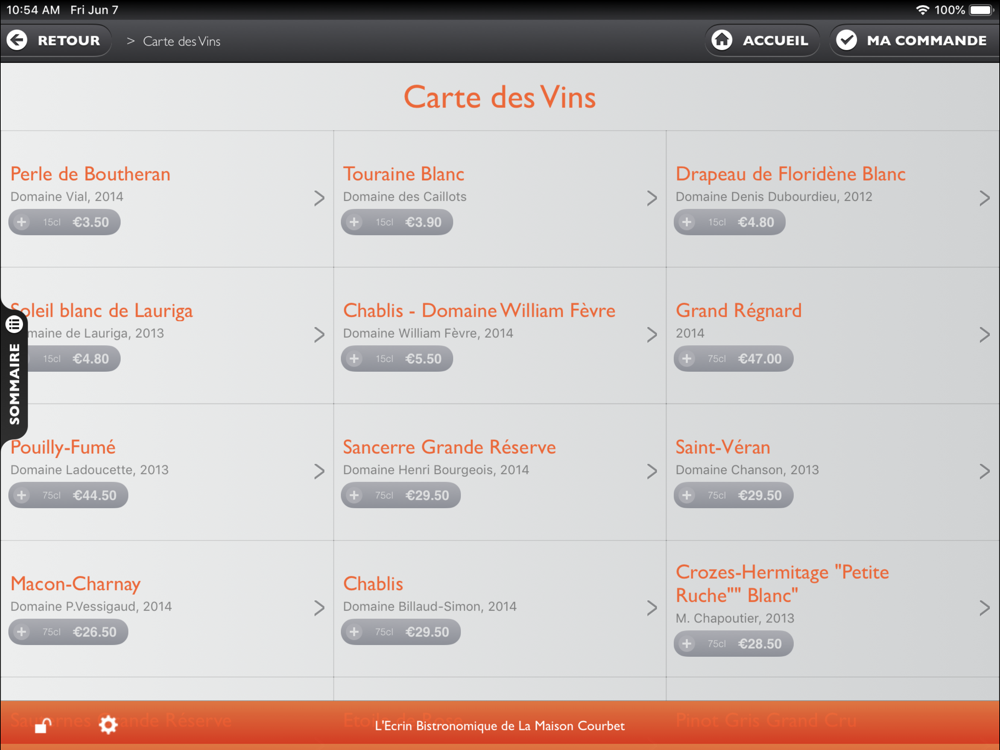Image resolution: width=1000 pixels, height=750 pixels.
Task: Open Soleil blanc de Lauriga title
Action: pyautogui.click(x=101, y=311)
